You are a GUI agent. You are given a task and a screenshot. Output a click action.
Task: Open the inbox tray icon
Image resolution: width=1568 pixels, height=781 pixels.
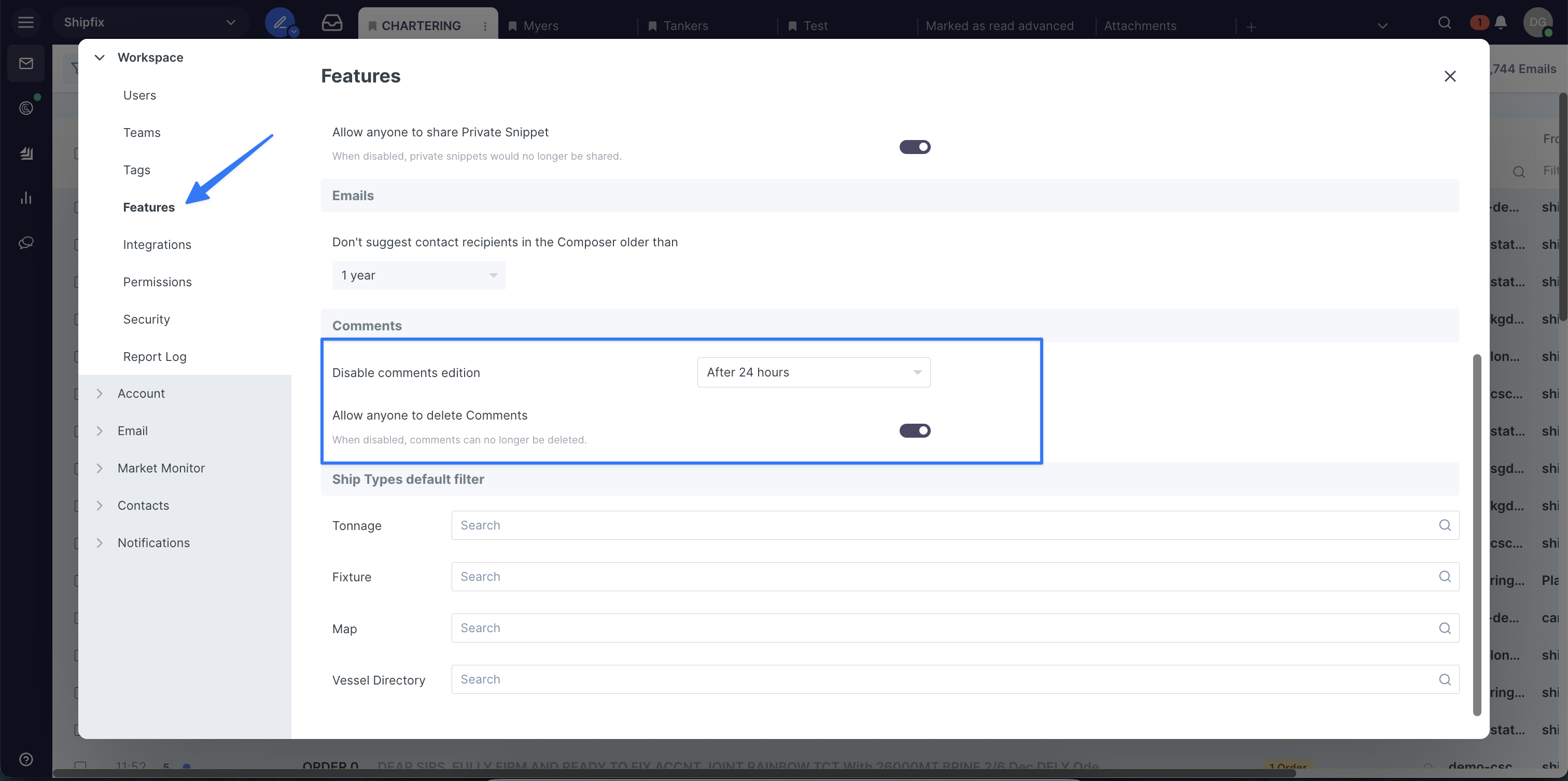(x=332, y=23)
